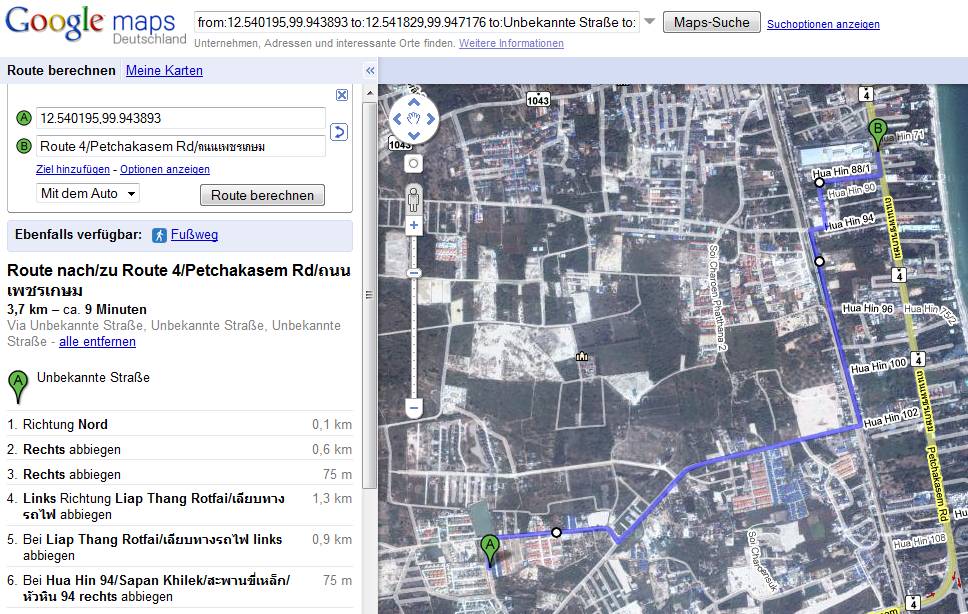This screenshot has height=614, width=968.
Task: Switch to the Meine Karten tab
Action: tap(164, 71)
